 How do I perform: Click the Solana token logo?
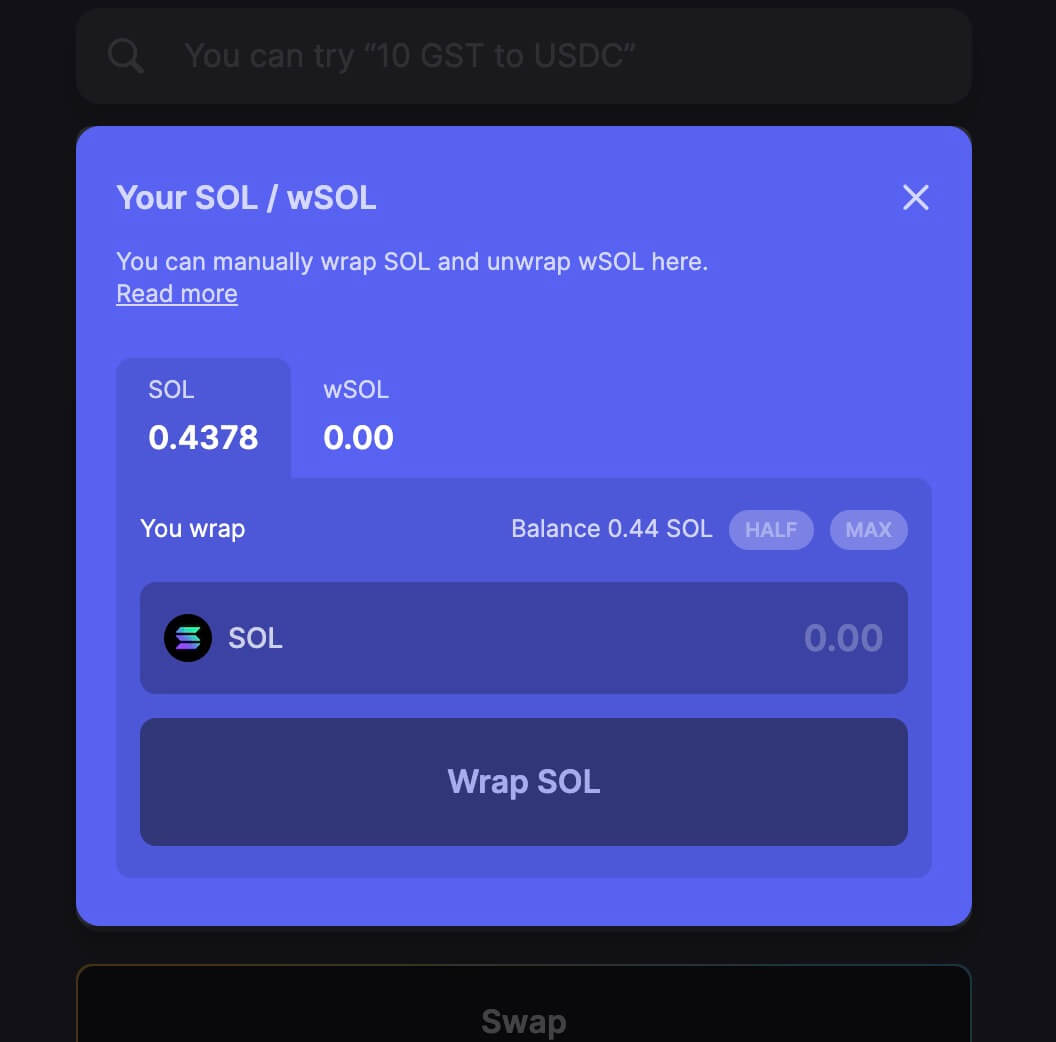[188, 638]
